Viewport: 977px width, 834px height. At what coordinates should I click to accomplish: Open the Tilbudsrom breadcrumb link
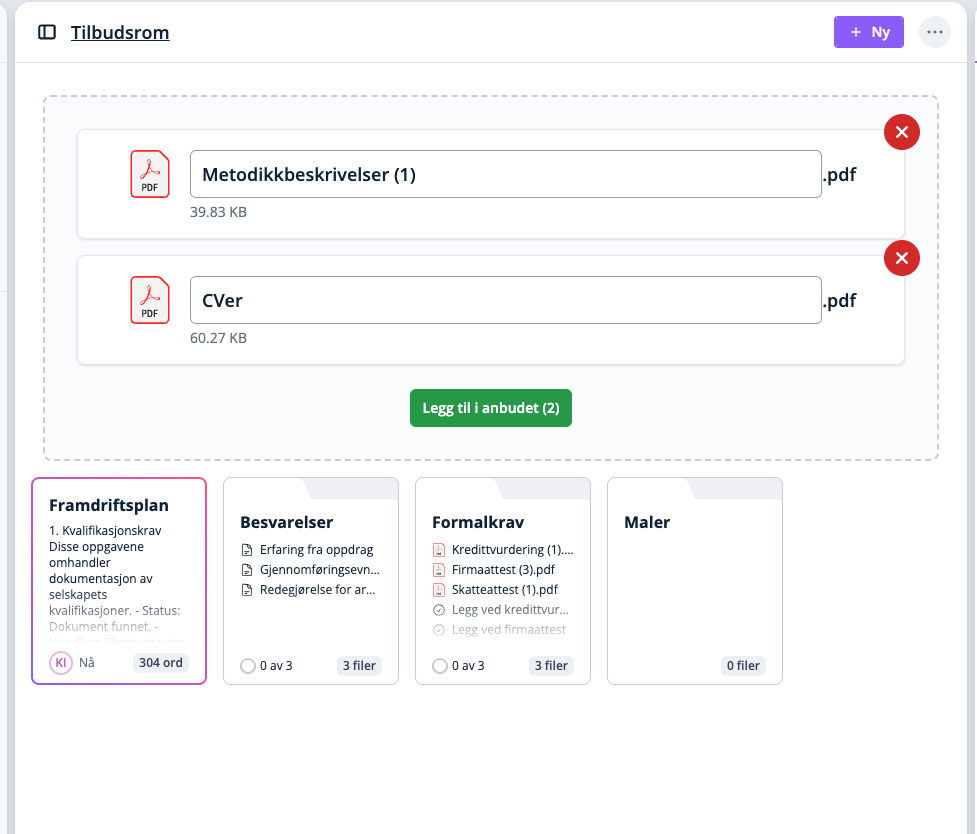click(120, 33)
